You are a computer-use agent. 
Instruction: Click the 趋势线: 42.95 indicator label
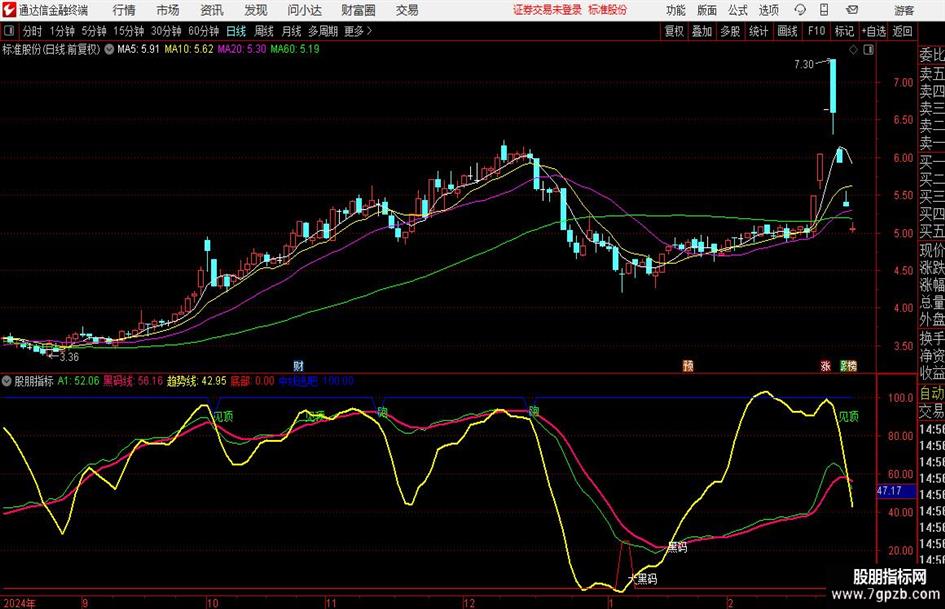pyautogui.click(x=196, y=381)
